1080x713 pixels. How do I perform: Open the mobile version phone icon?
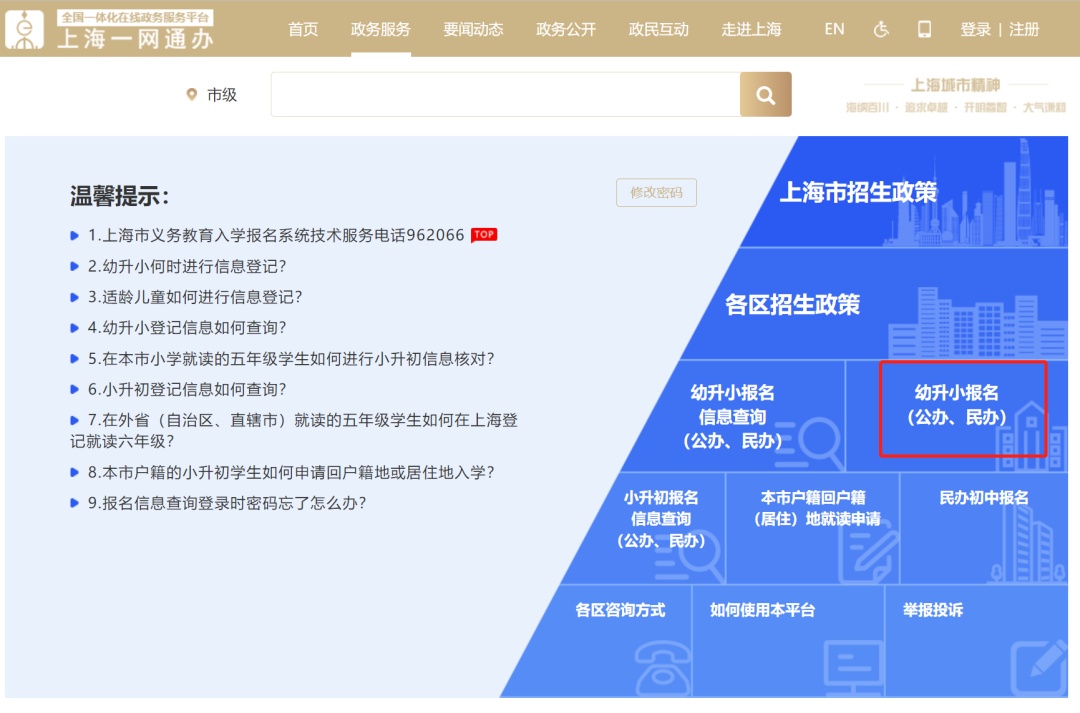(x=924, y=29)
